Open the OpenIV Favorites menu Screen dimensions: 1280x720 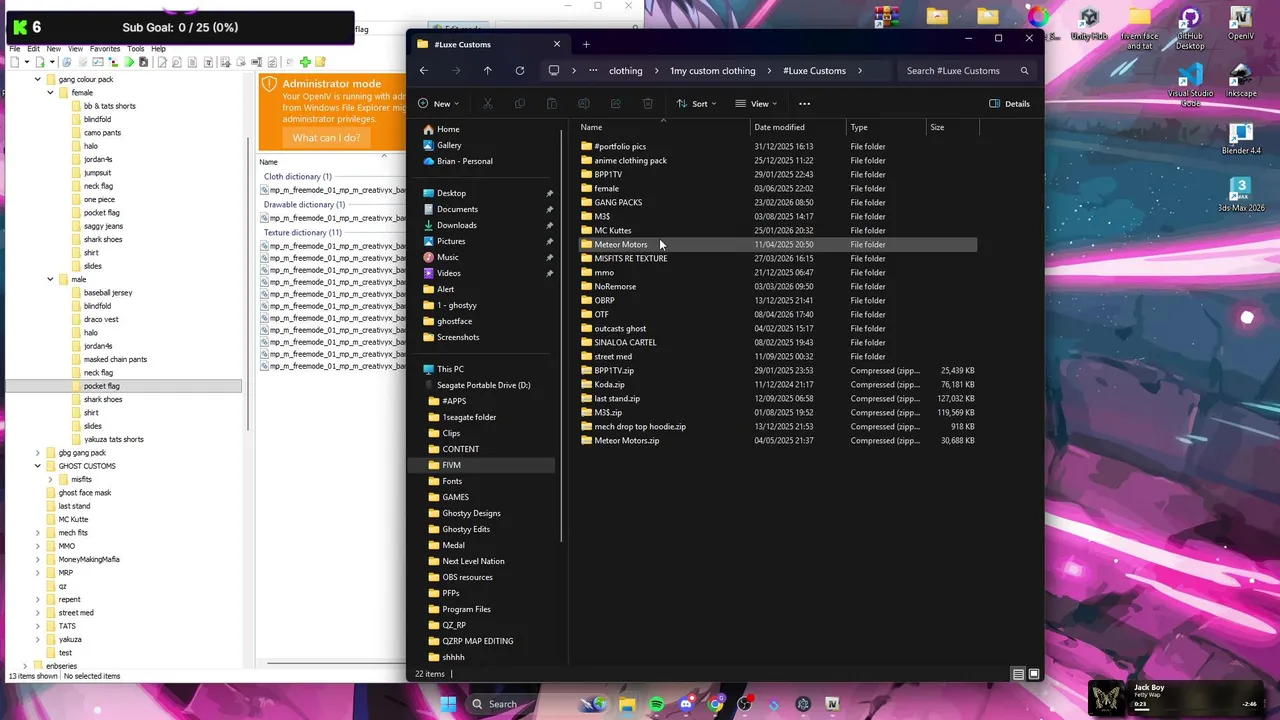(105, 48)
